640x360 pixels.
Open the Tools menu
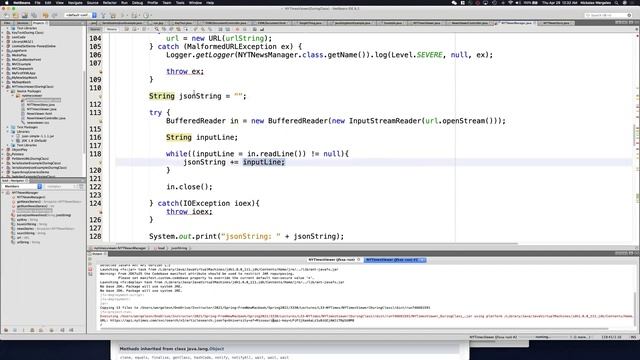(180, 2)
